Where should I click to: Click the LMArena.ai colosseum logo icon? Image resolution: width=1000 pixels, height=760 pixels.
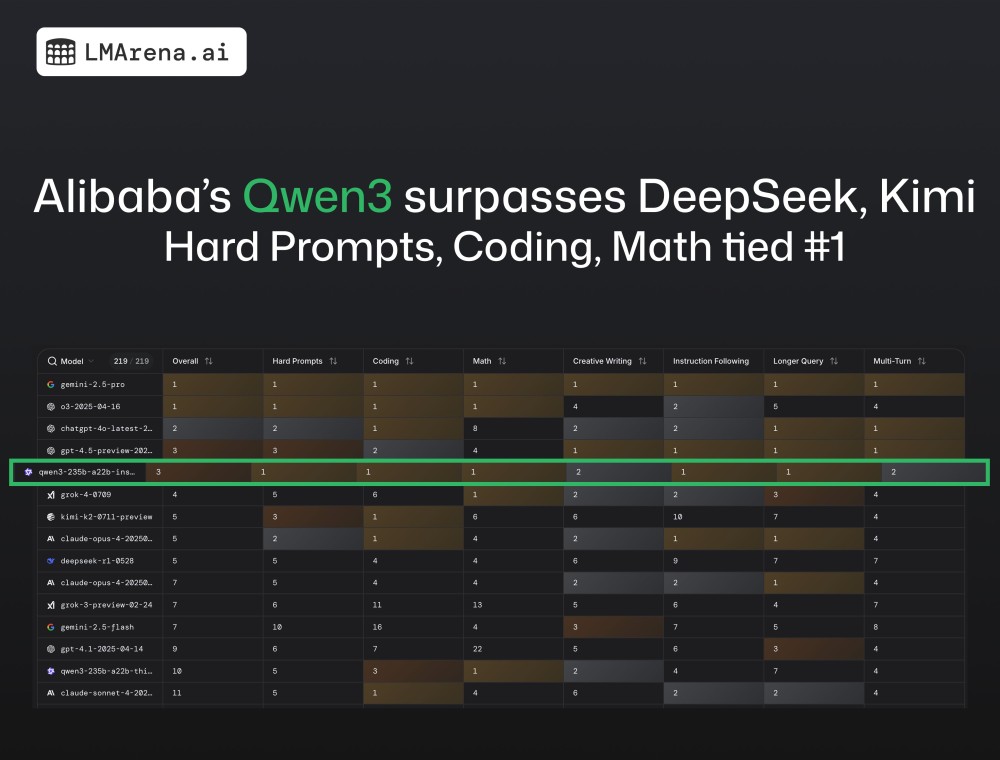coord(61,52)
